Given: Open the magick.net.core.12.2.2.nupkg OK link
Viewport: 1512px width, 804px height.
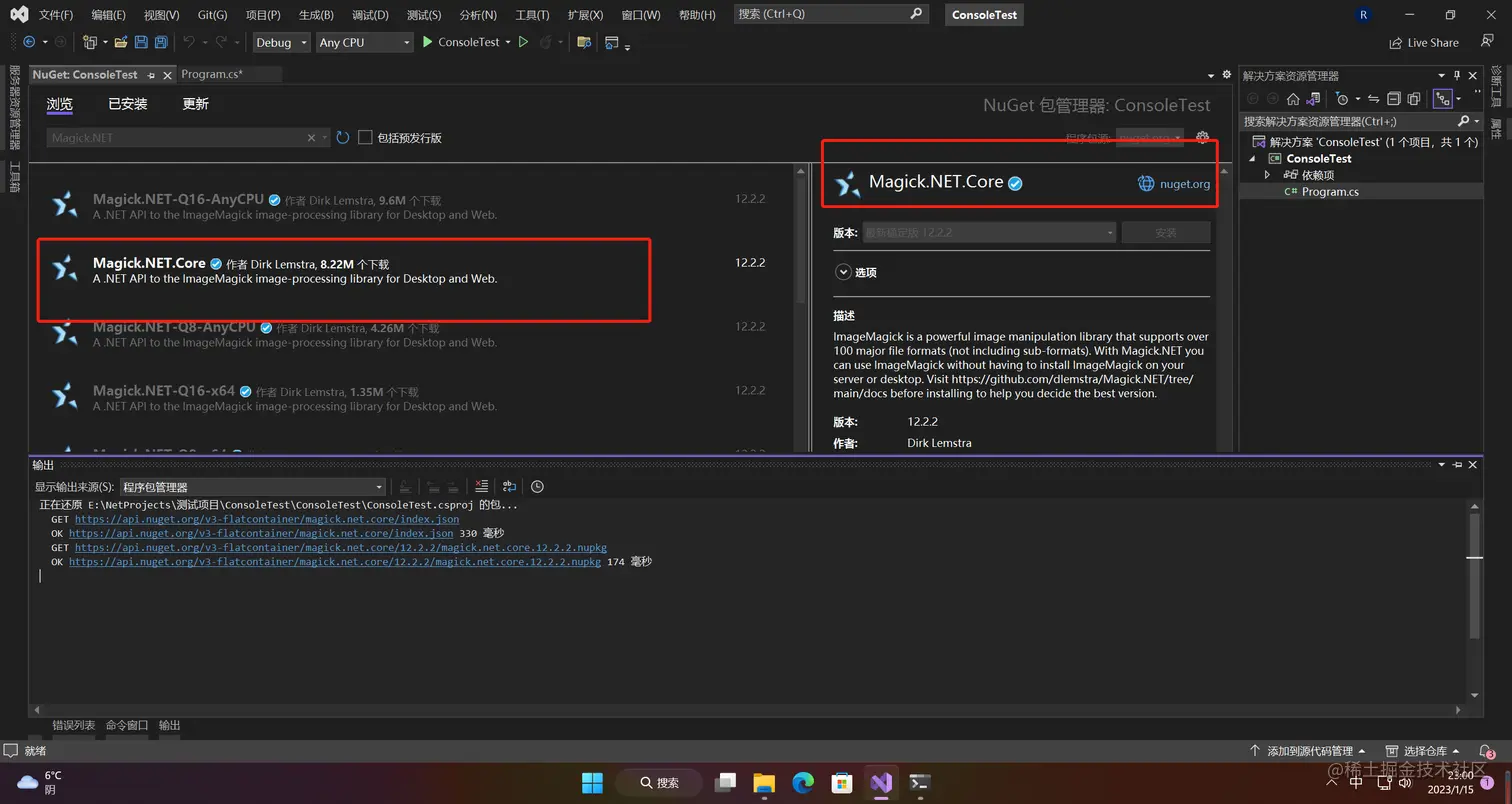Looking at the screenshot, I should [x=335, y=562].
